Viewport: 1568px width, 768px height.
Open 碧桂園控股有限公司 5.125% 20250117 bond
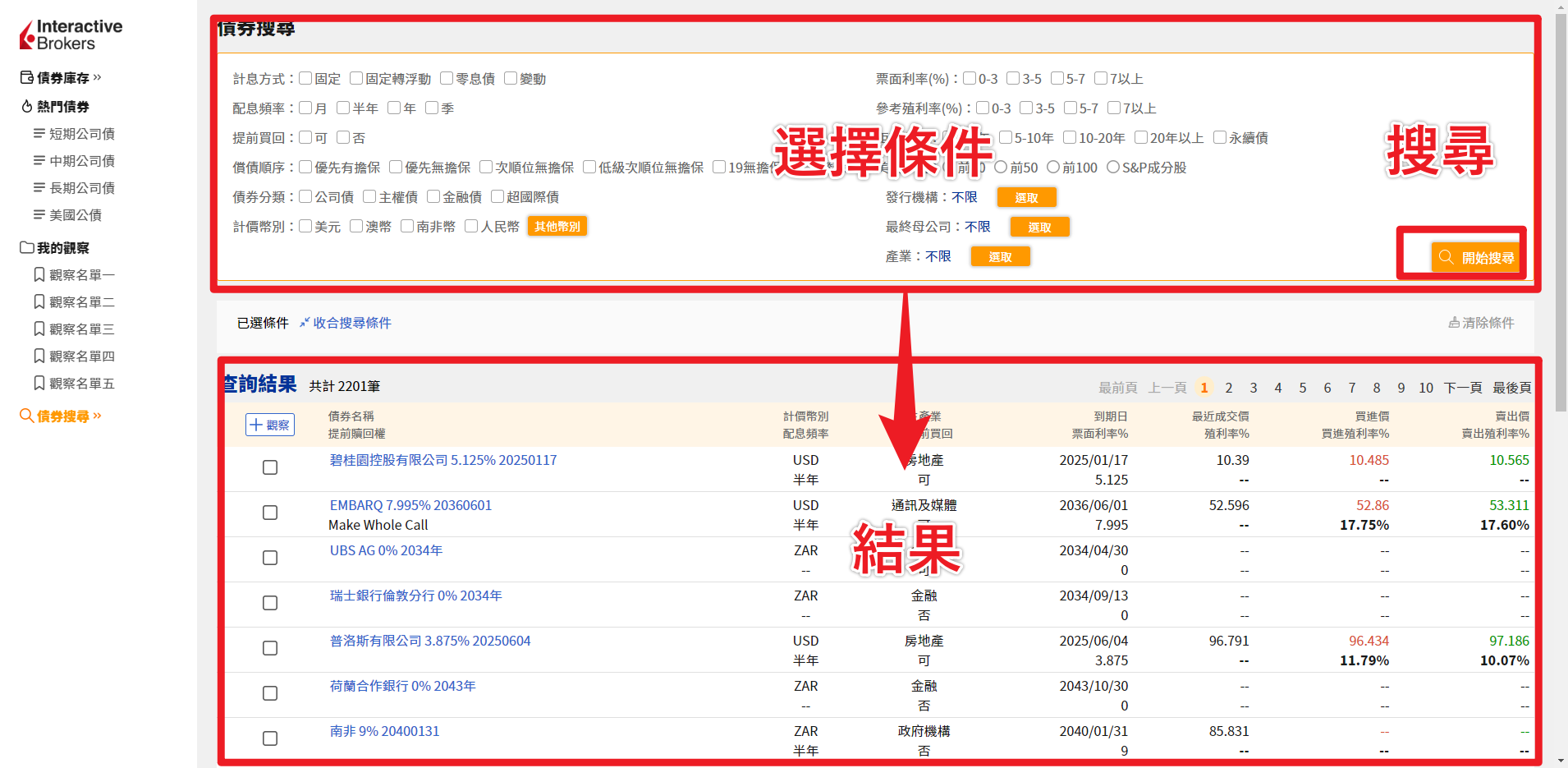click(x=443, y=460)
